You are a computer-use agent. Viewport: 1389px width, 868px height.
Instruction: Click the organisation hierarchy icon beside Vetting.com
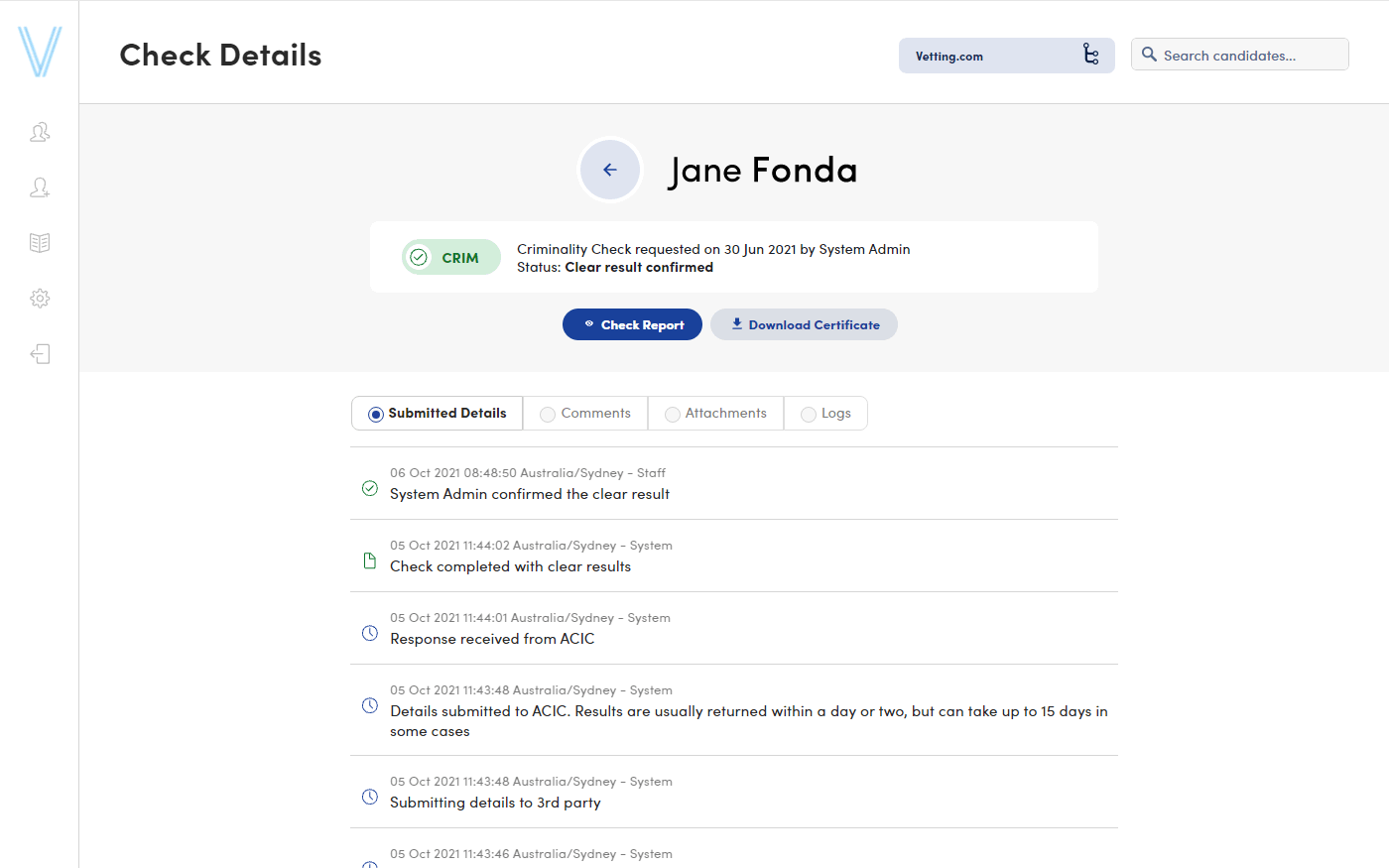tap(1091, 55)
